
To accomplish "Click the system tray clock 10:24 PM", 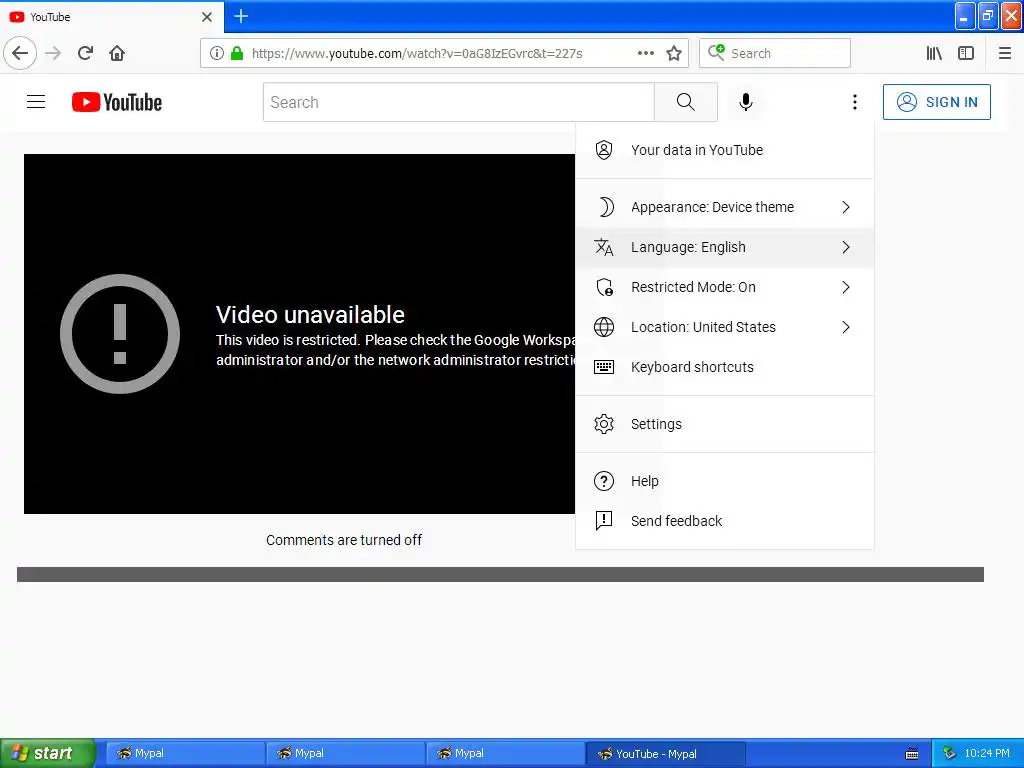I will click(987, 753).
